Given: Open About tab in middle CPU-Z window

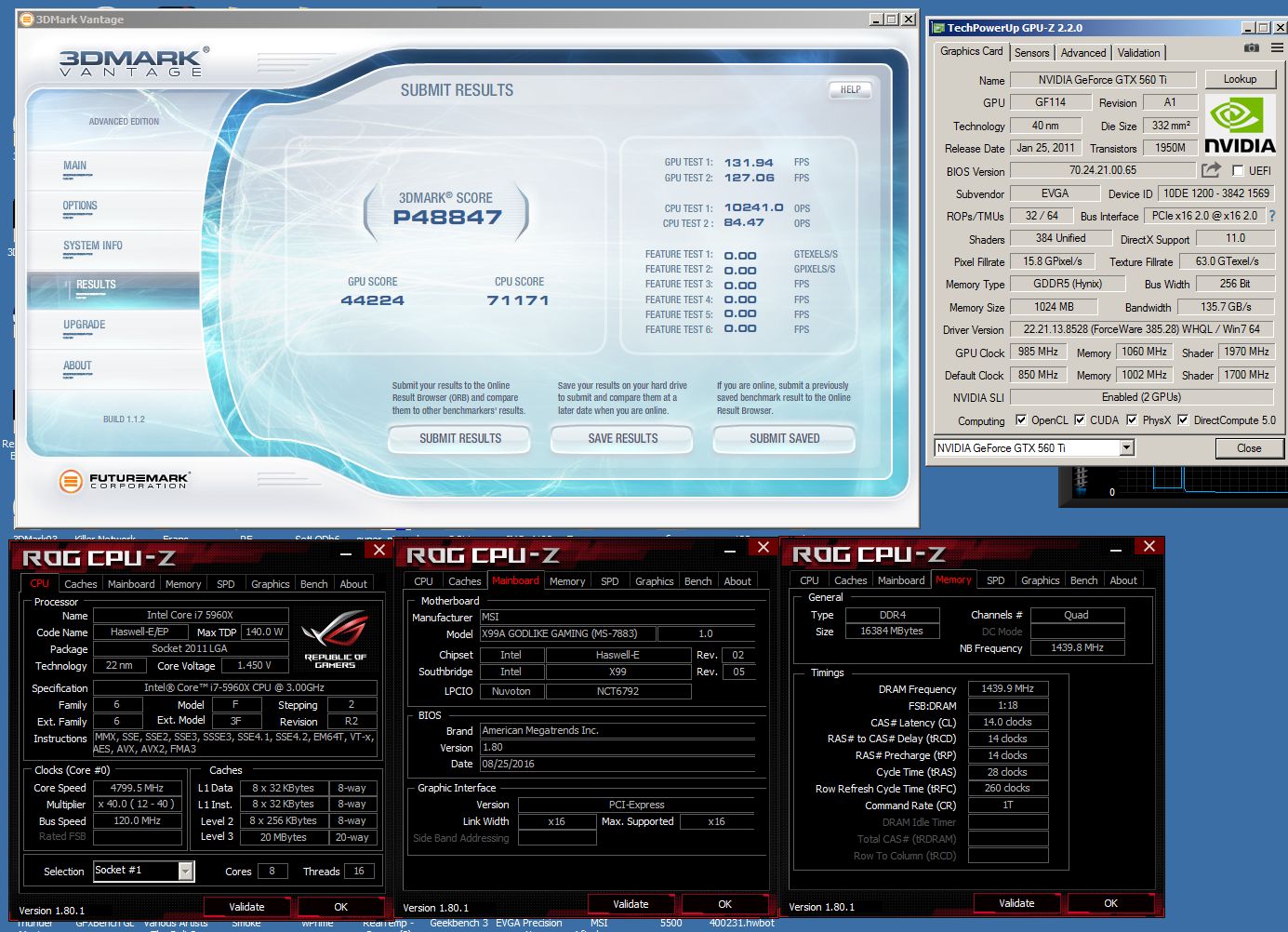Looking at the screenshot, I should pyautogui.click(x=737, y=581).
